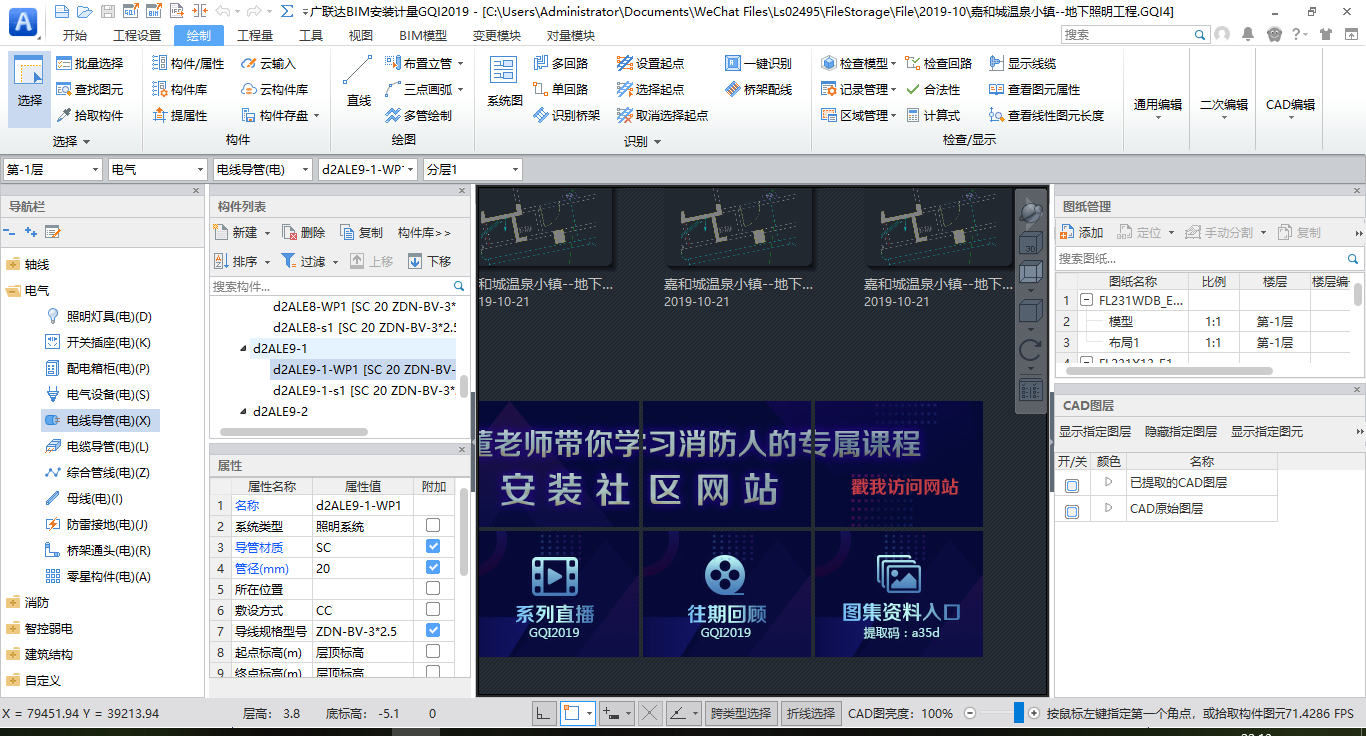This screenshot has height=736, width=1366.
Task: Click 隐藏指定图层 in CAD layer panel
Action: point(1181,432)
